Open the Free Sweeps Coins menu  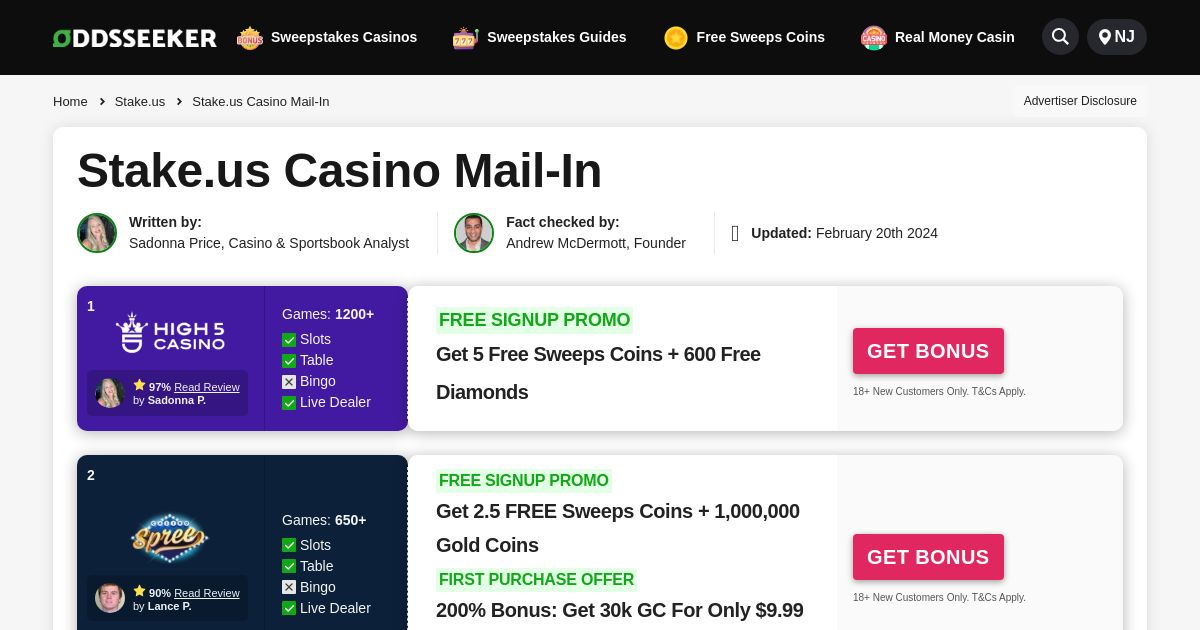[x=760, y=37]
